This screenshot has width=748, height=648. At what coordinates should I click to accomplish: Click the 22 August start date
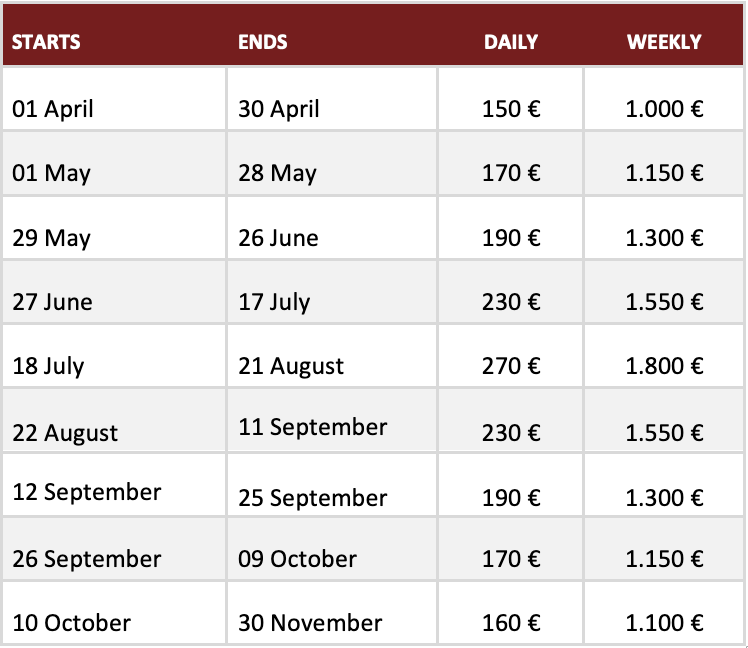point(65,433)
